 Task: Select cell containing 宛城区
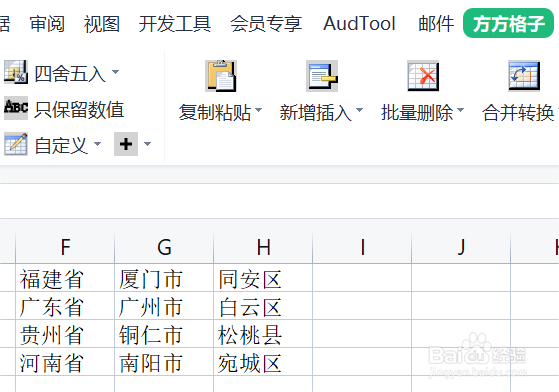[263, 362]
